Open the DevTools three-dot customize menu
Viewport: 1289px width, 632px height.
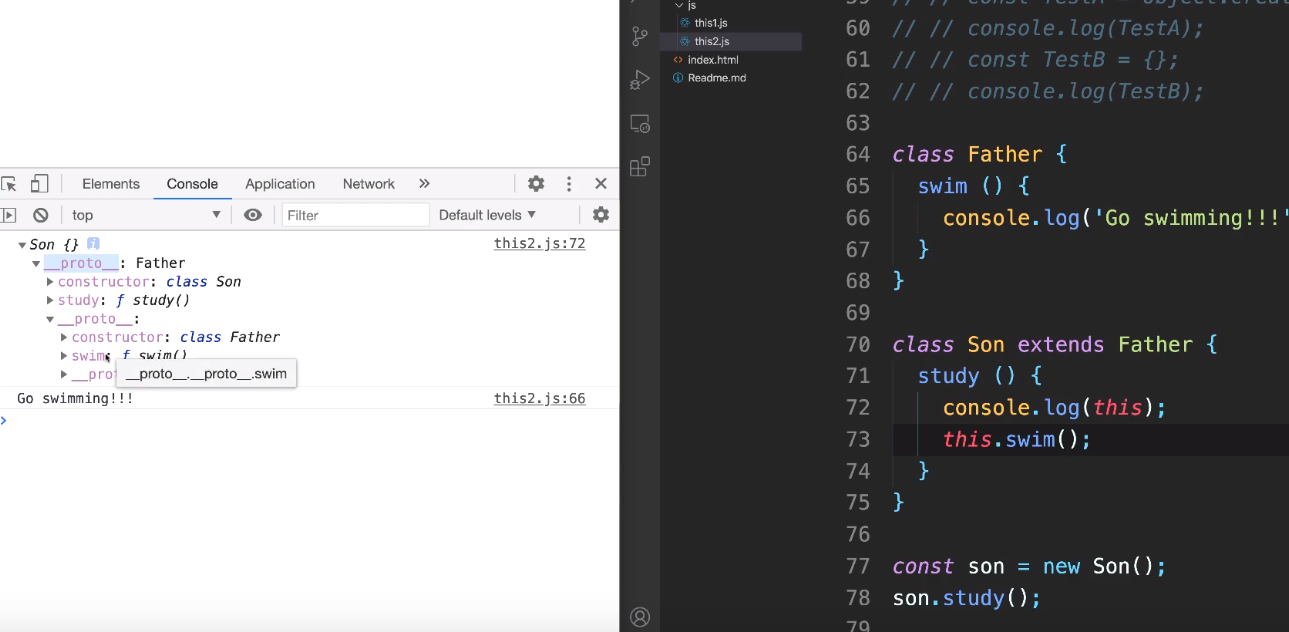[x=569, y=184]
